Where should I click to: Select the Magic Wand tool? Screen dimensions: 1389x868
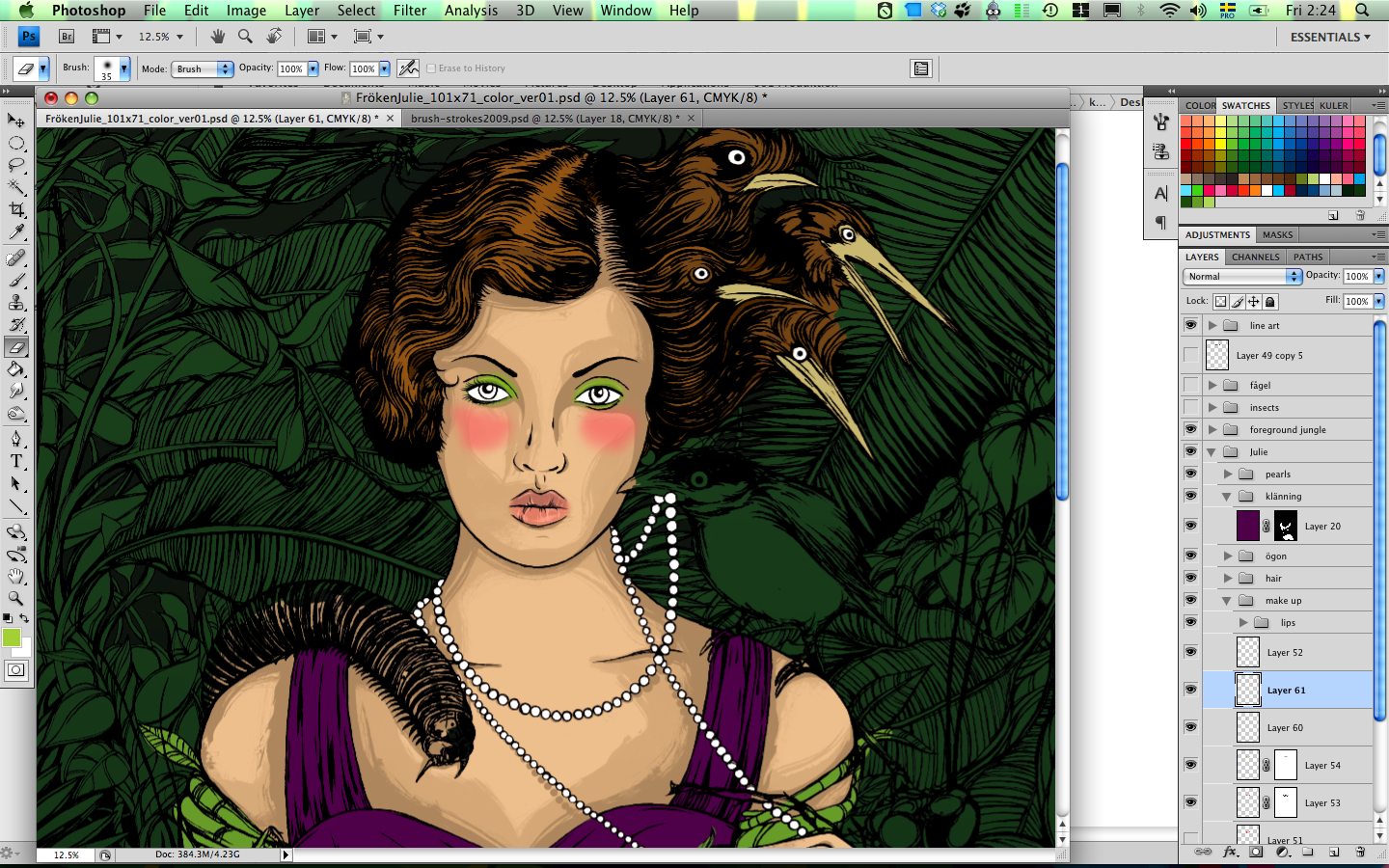[x=16, y=187]
